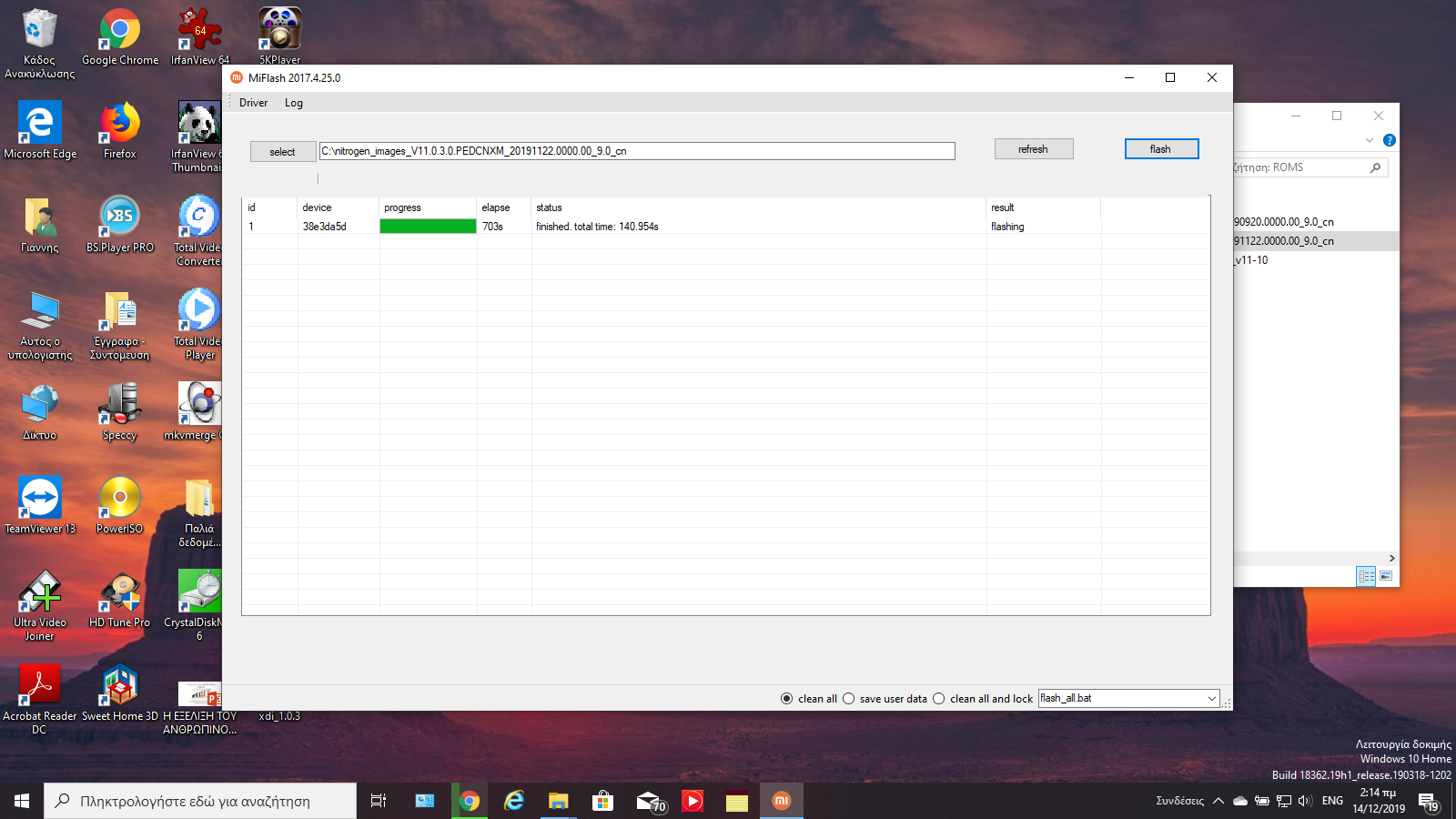Open PowerISO desktop shortcut
Viewport: 1456px width, 819px height.
(120, 499)
